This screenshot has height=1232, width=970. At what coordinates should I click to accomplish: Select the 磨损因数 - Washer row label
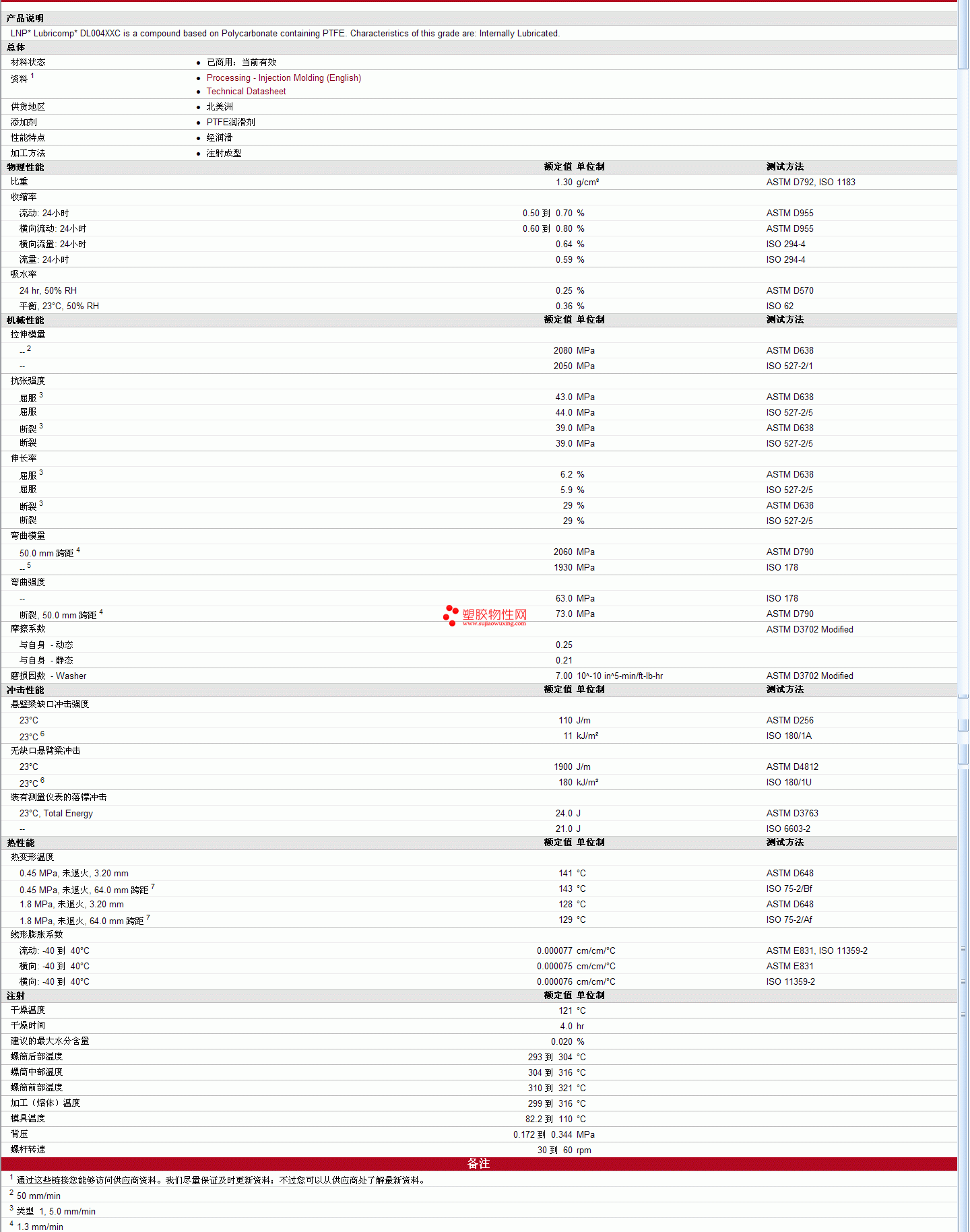click(48, 676)
